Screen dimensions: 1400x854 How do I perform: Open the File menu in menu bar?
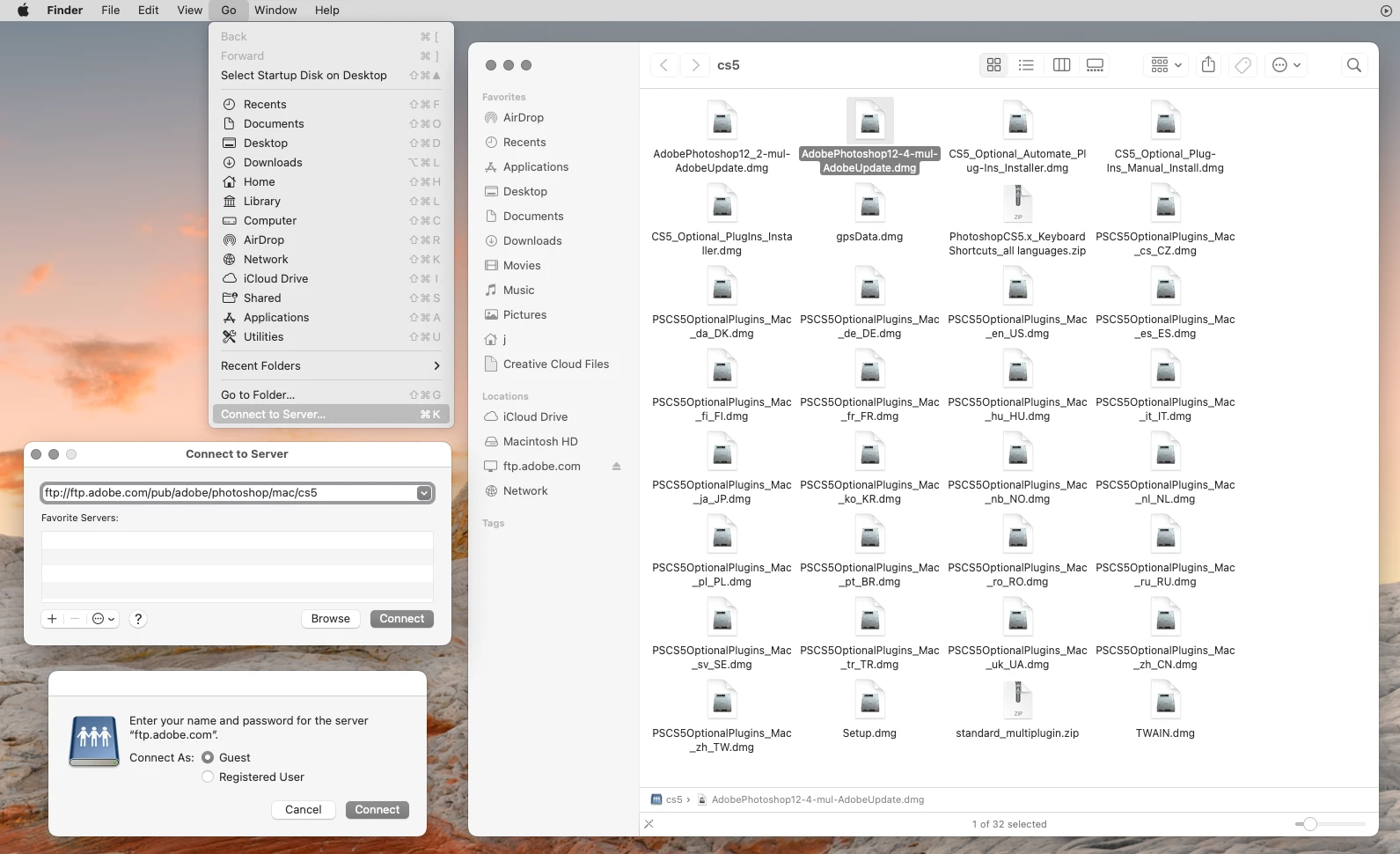[x=110, y=11]
